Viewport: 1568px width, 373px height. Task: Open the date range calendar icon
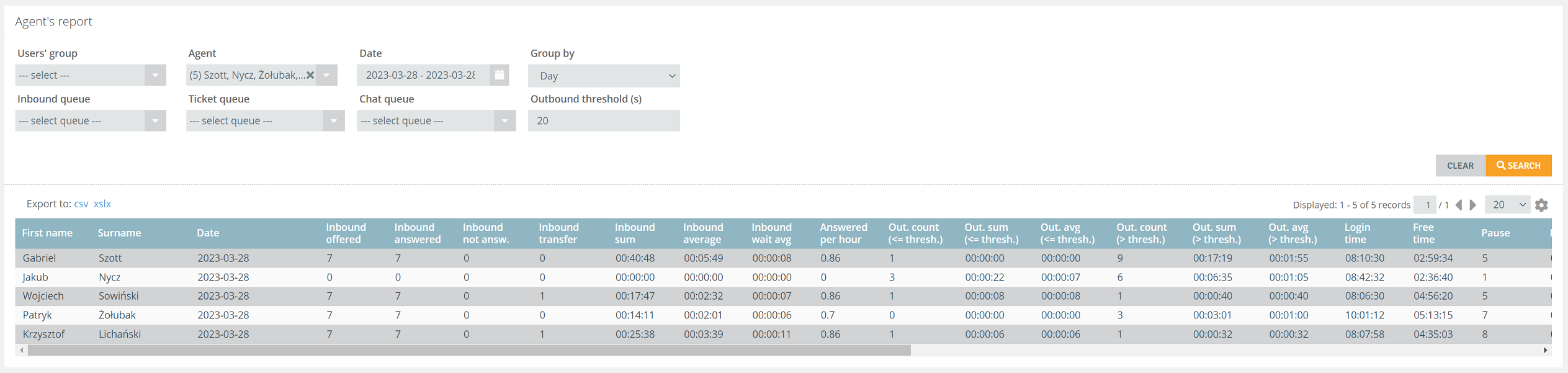500,75
